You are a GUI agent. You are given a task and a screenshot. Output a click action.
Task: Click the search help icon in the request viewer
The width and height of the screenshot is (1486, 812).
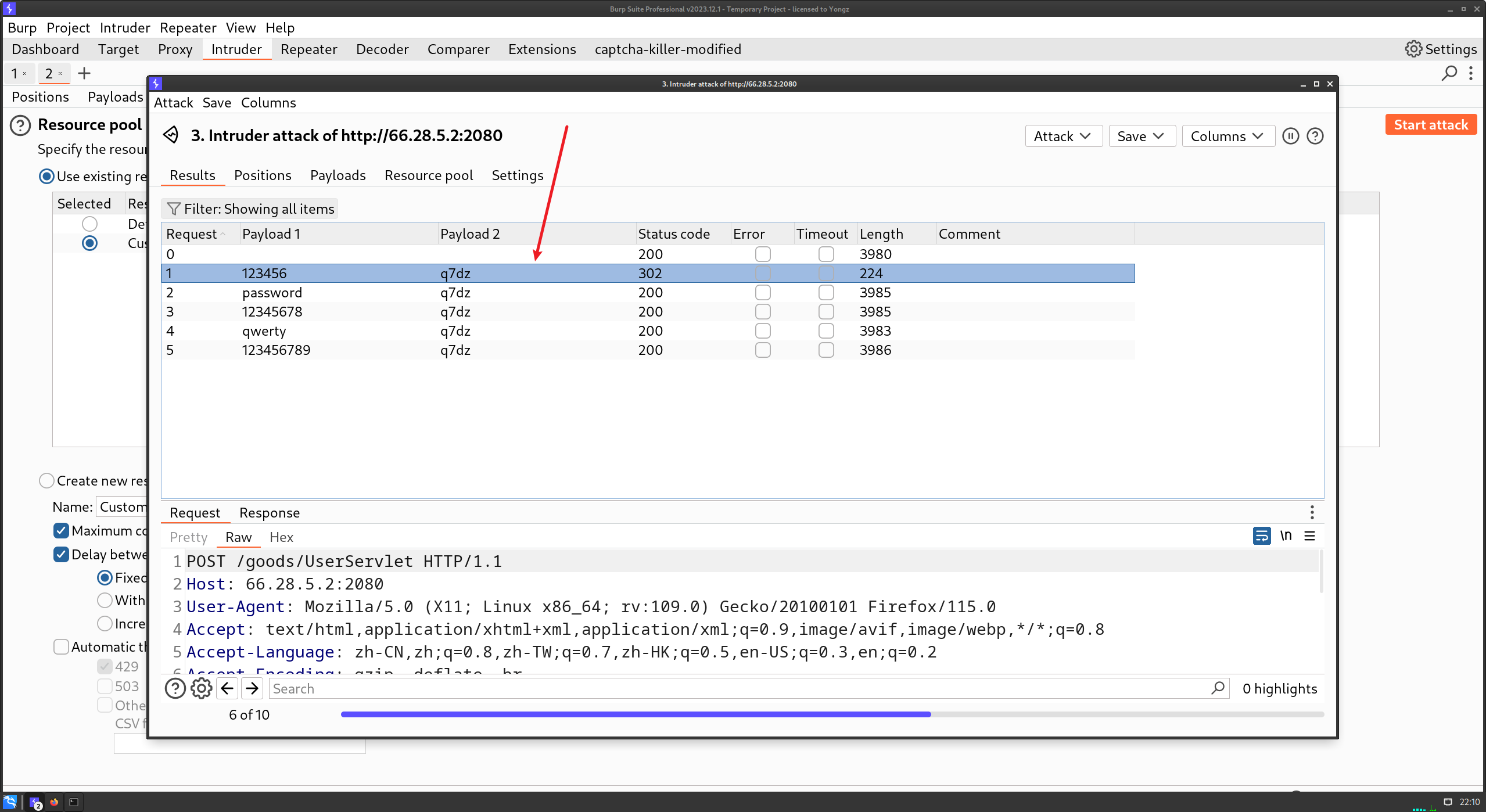[175, 688]
